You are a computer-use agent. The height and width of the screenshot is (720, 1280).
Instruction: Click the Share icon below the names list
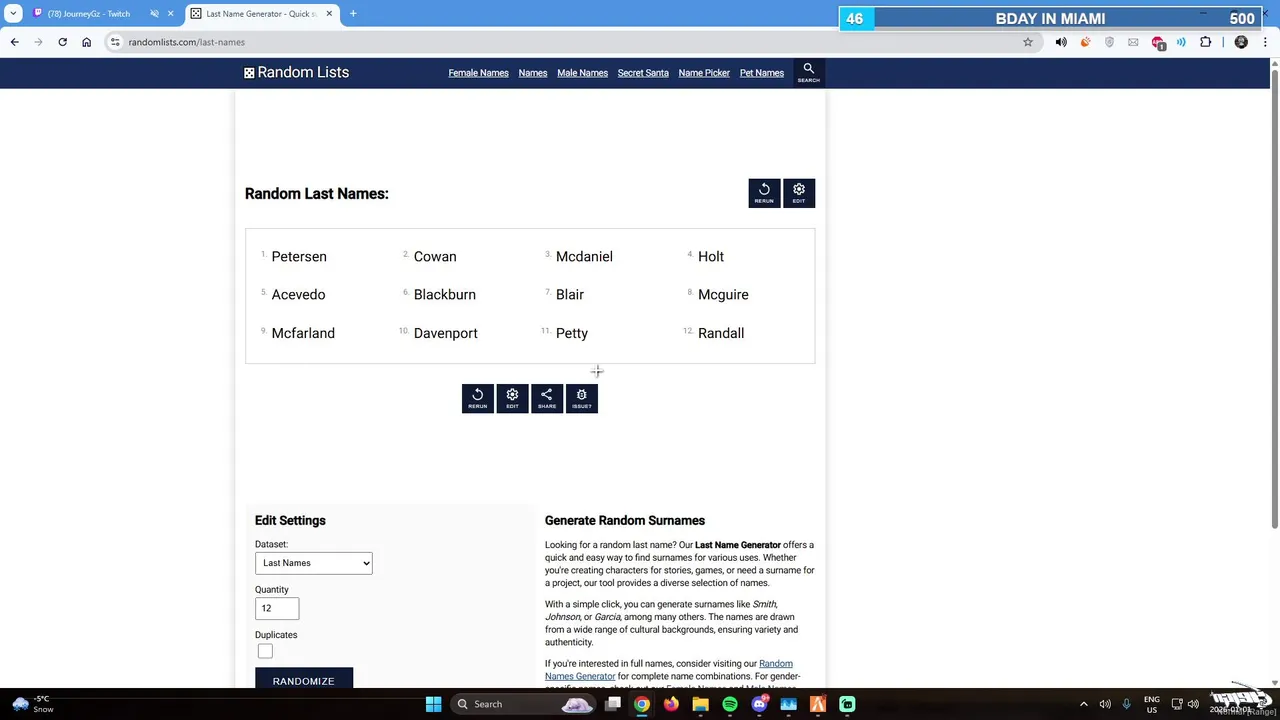point(547,398)
